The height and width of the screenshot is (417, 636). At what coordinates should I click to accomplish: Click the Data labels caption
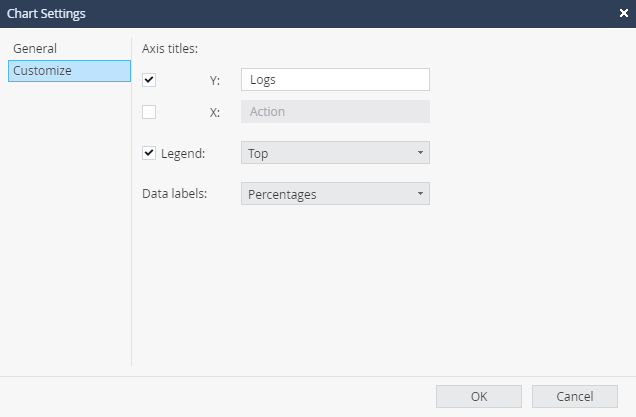(x=174, y=194)
